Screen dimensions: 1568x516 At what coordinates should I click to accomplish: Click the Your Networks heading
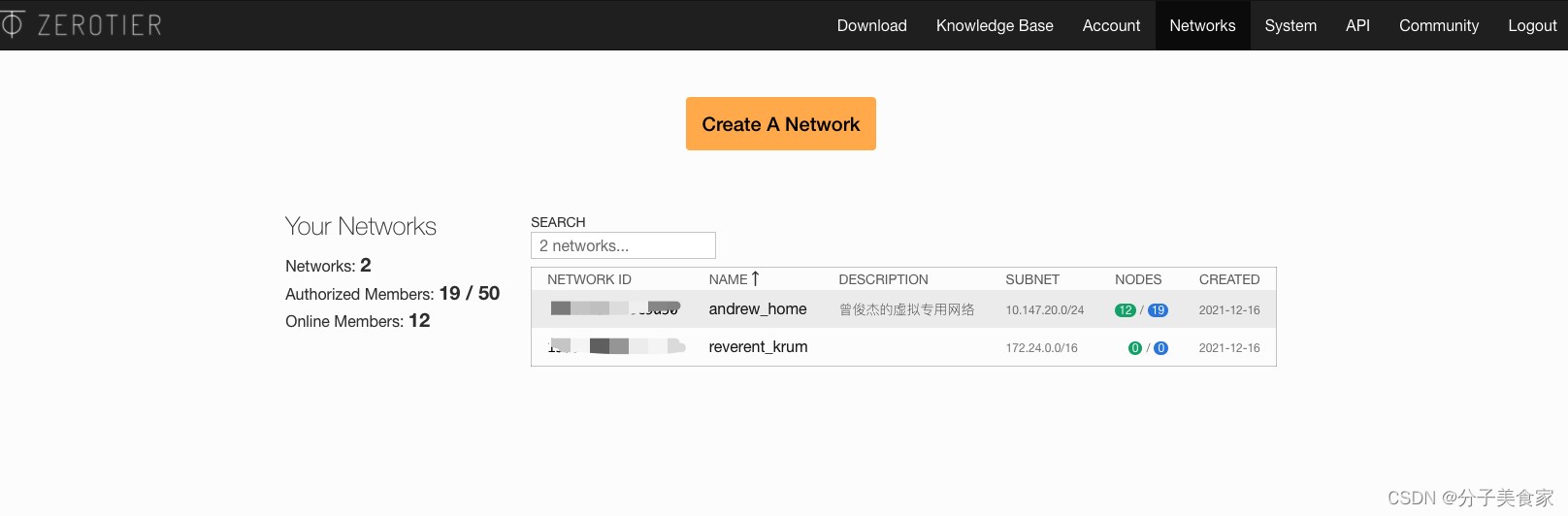click(361, 226)
